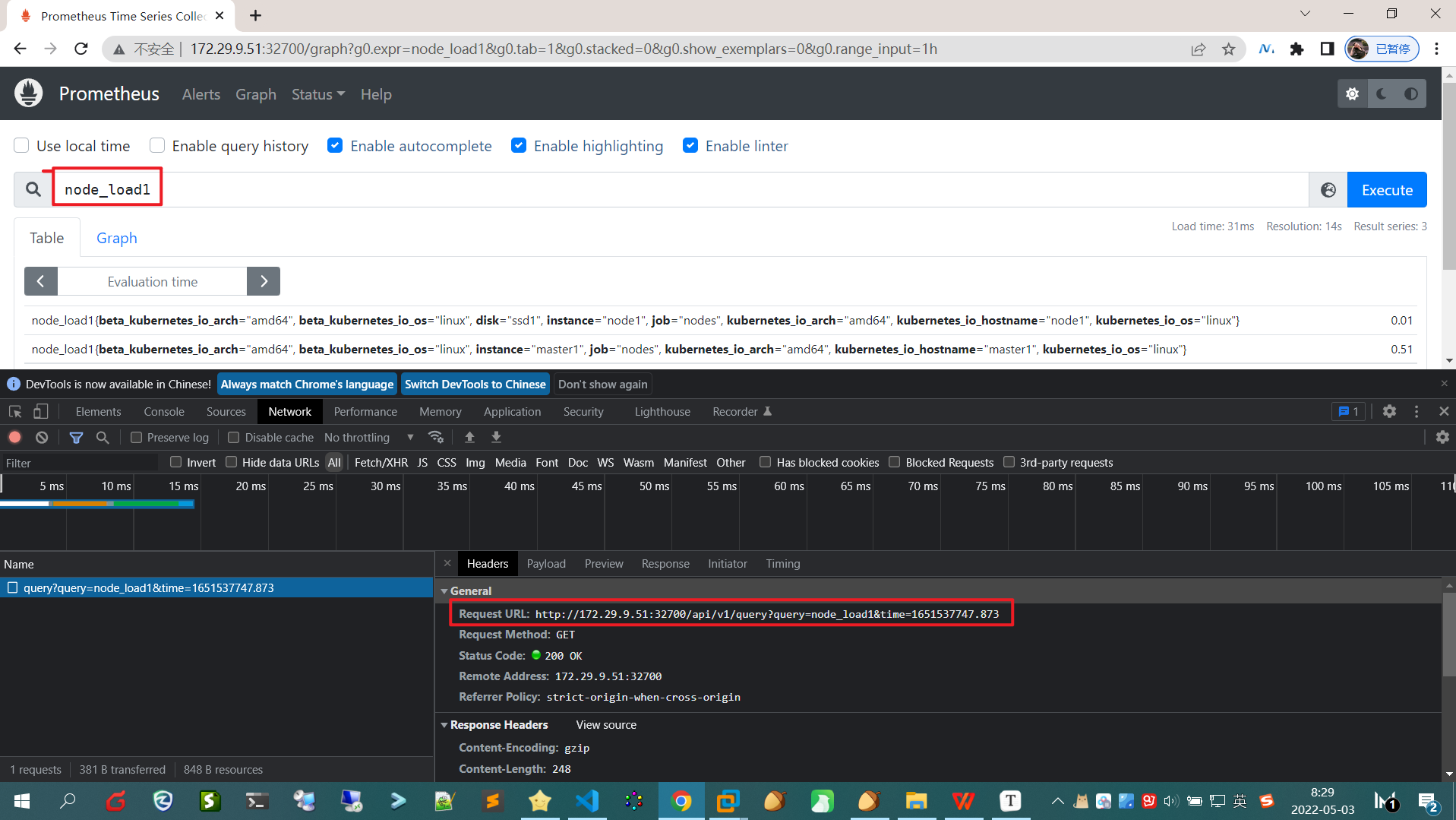Check the Invert filter checkbox
1456x820 pixels.
pyautogui.click(x=176, y=462)
